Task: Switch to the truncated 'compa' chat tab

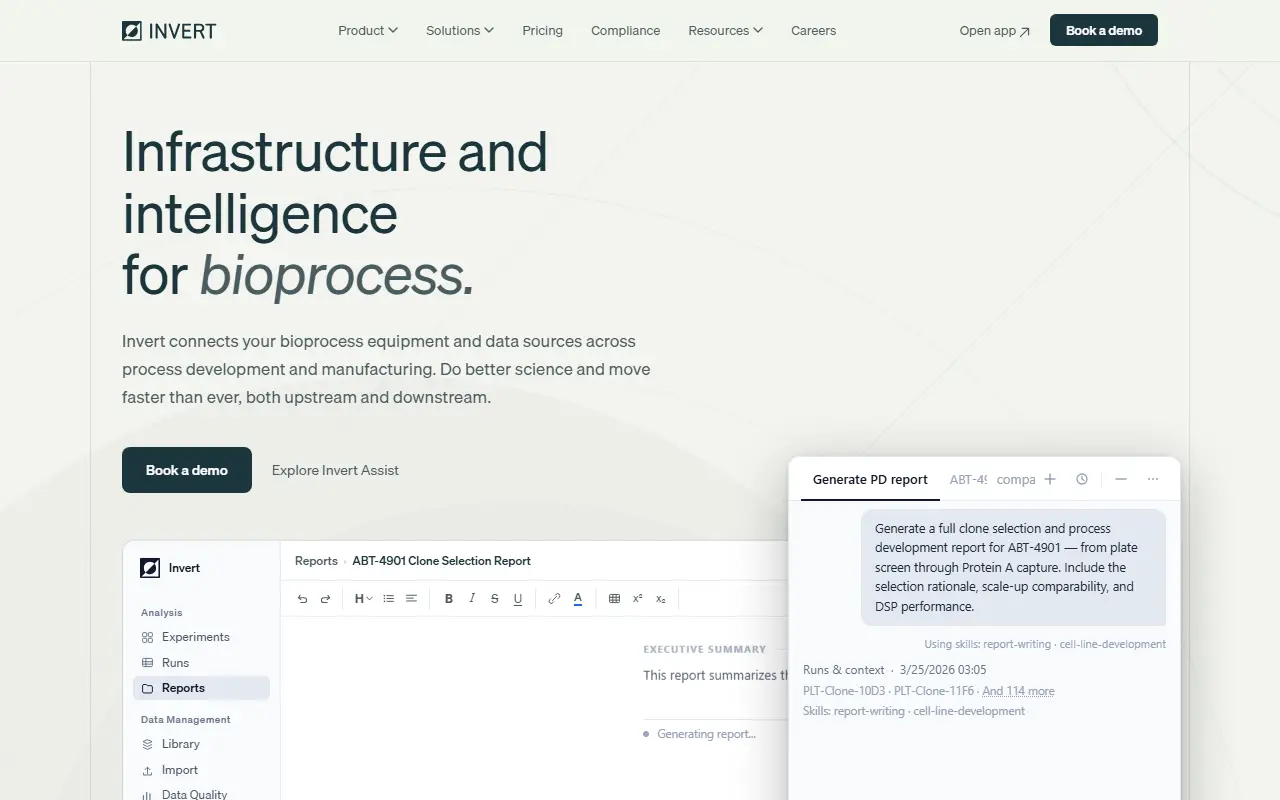Action: tap(1016, 480)
